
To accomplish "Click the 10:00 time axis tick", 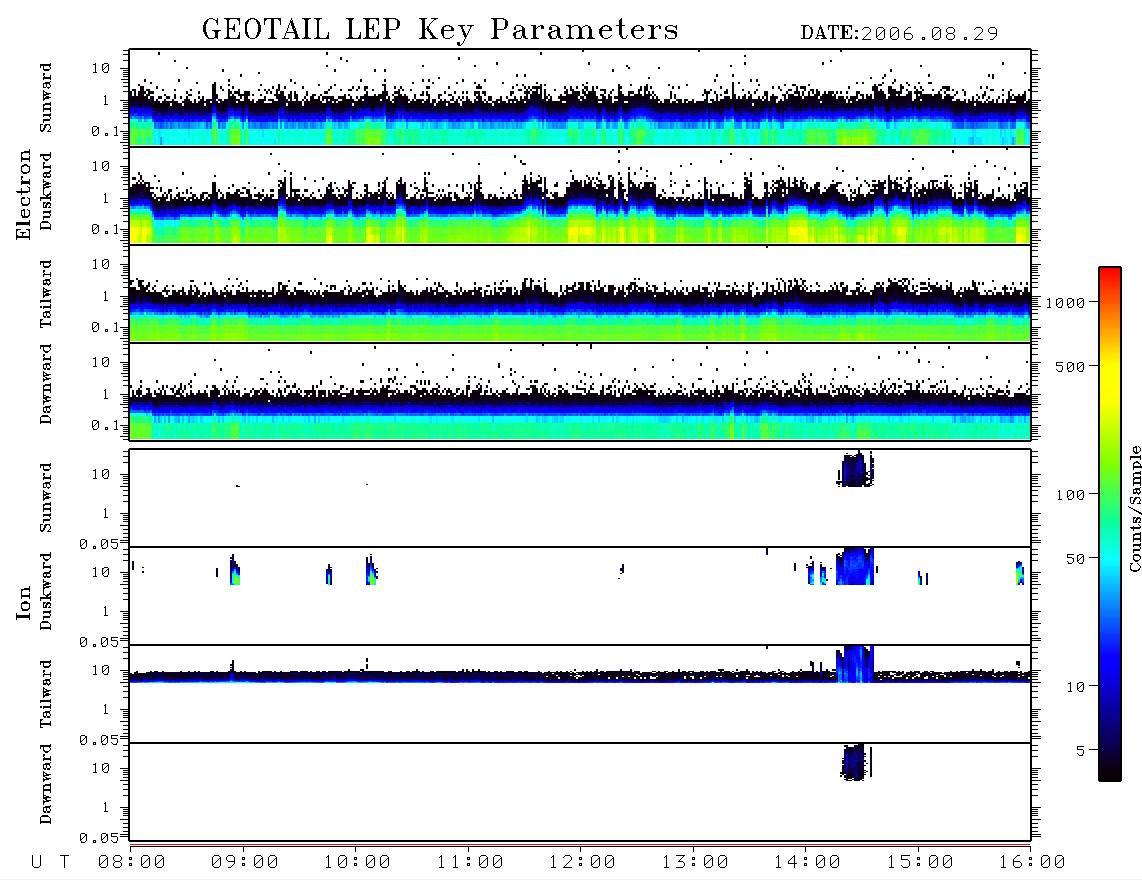I will [x=357, y=862].
